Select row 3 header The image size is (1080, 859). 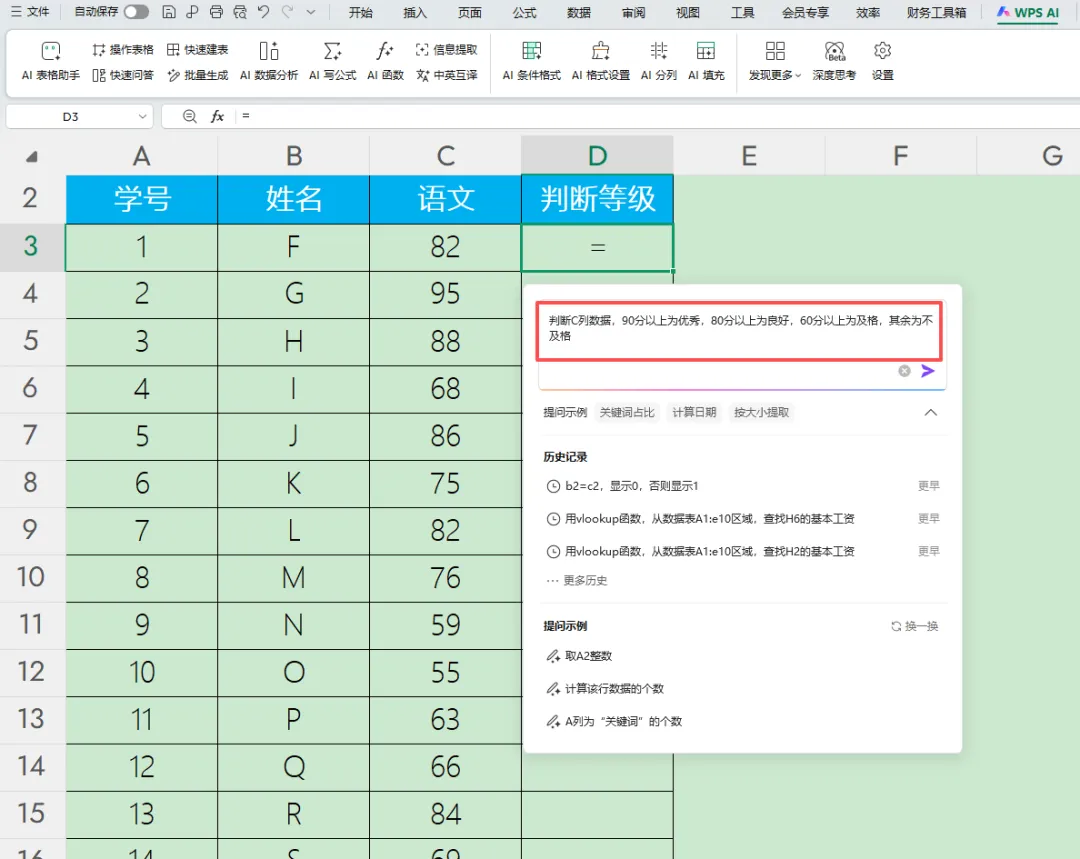(31, 247)
